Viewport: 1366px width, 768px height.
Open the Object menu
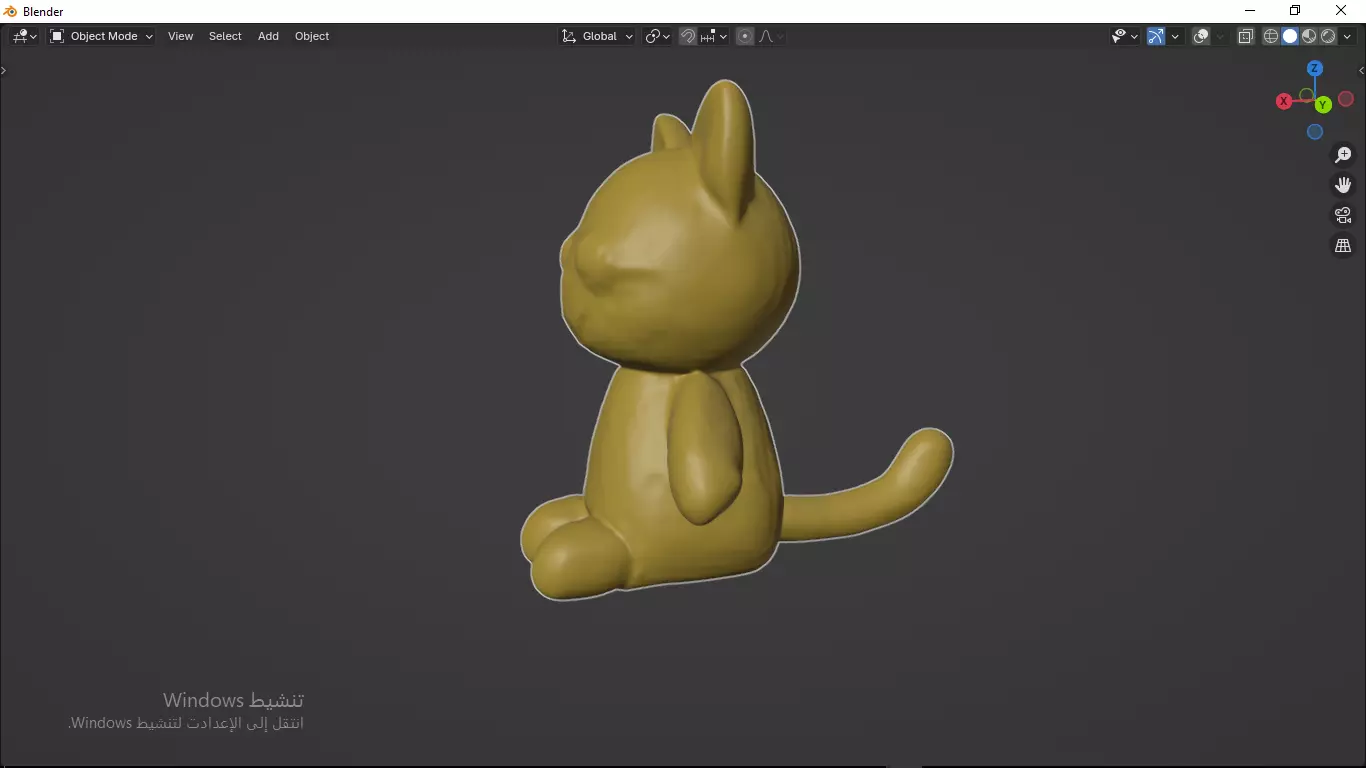tap(312, 36)
